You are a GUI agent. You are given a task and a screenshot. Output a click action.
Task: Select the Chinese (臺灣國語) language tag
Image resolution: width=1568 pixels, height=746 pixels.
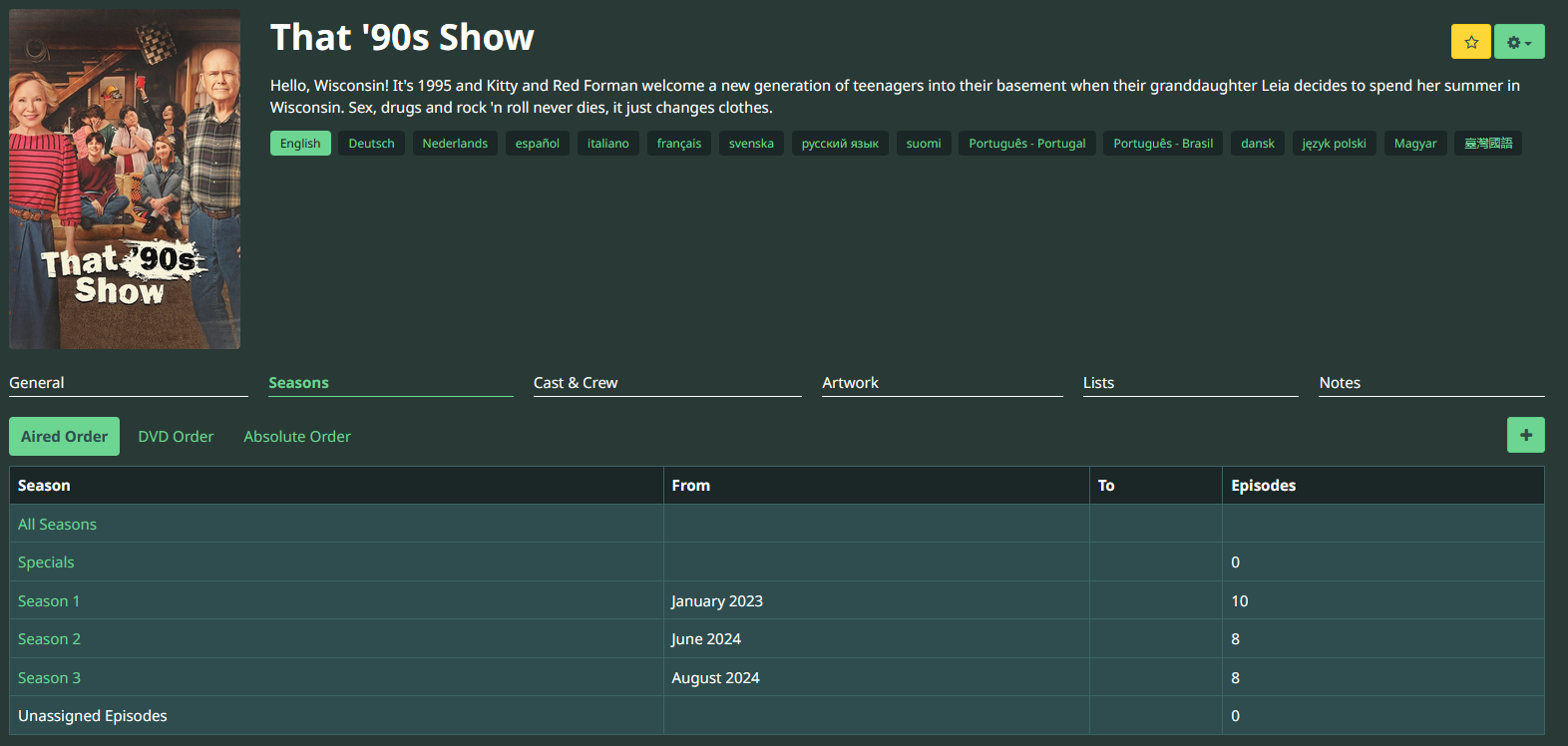1488,144
